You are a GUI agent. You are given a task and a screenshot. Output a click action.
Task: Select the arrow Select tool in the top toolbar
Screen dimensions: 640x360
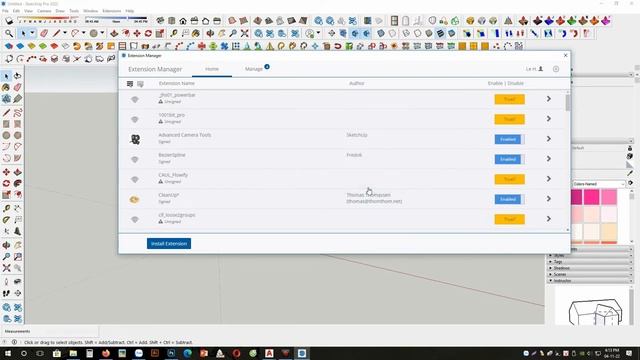pyautogui.click(x=23, y=33)
